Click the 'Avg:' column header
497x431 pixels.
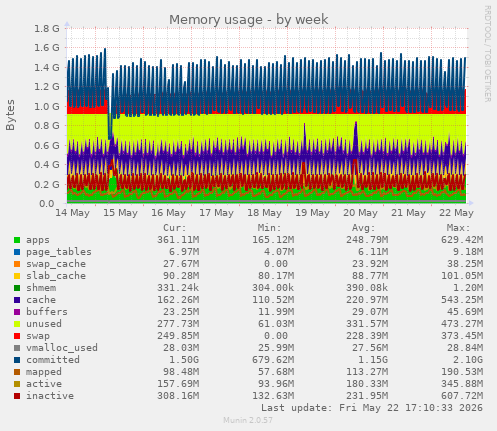click(x=363, y=228)
